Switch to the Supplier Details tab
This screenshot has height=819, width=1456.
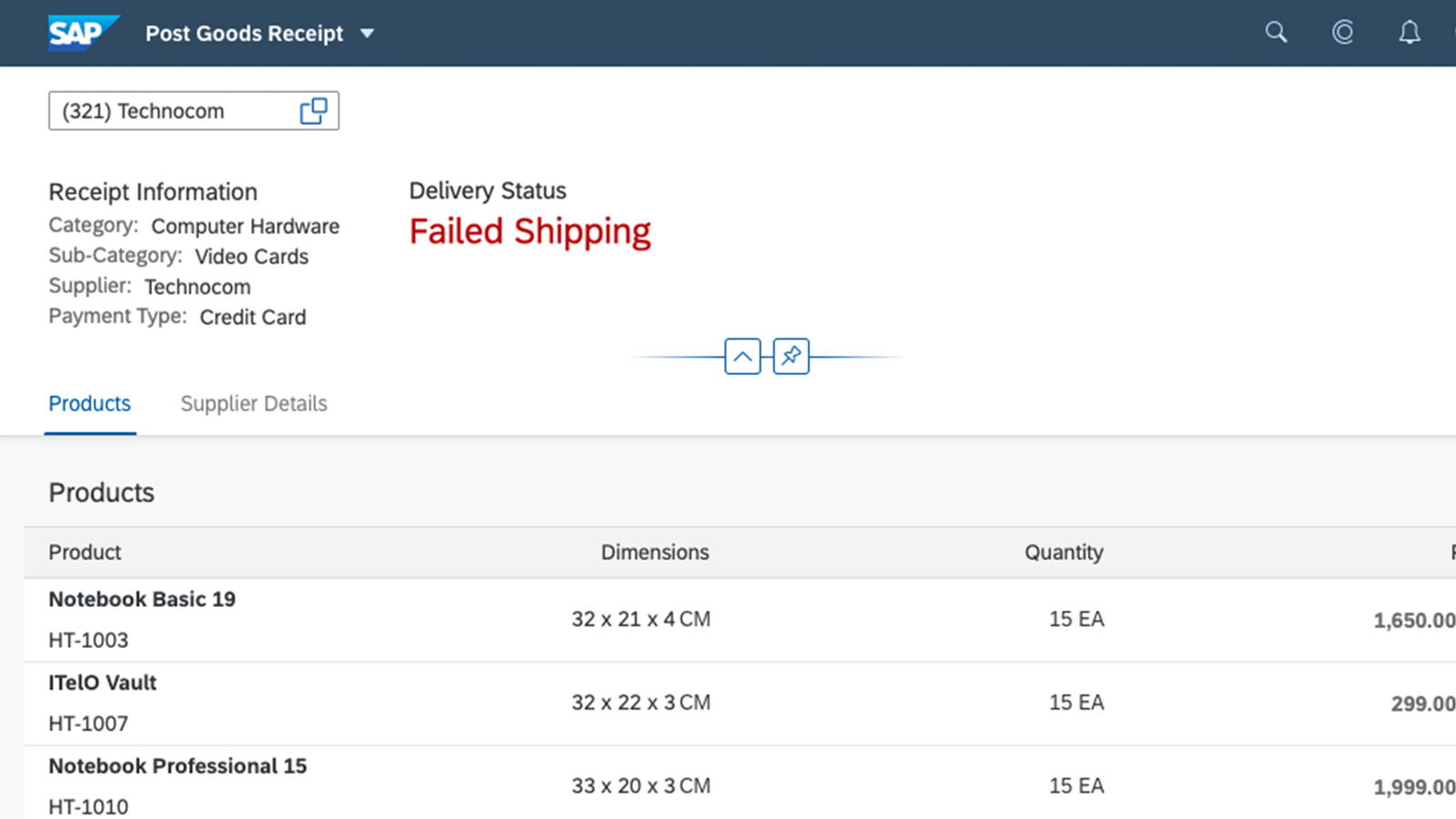(254, 404)
